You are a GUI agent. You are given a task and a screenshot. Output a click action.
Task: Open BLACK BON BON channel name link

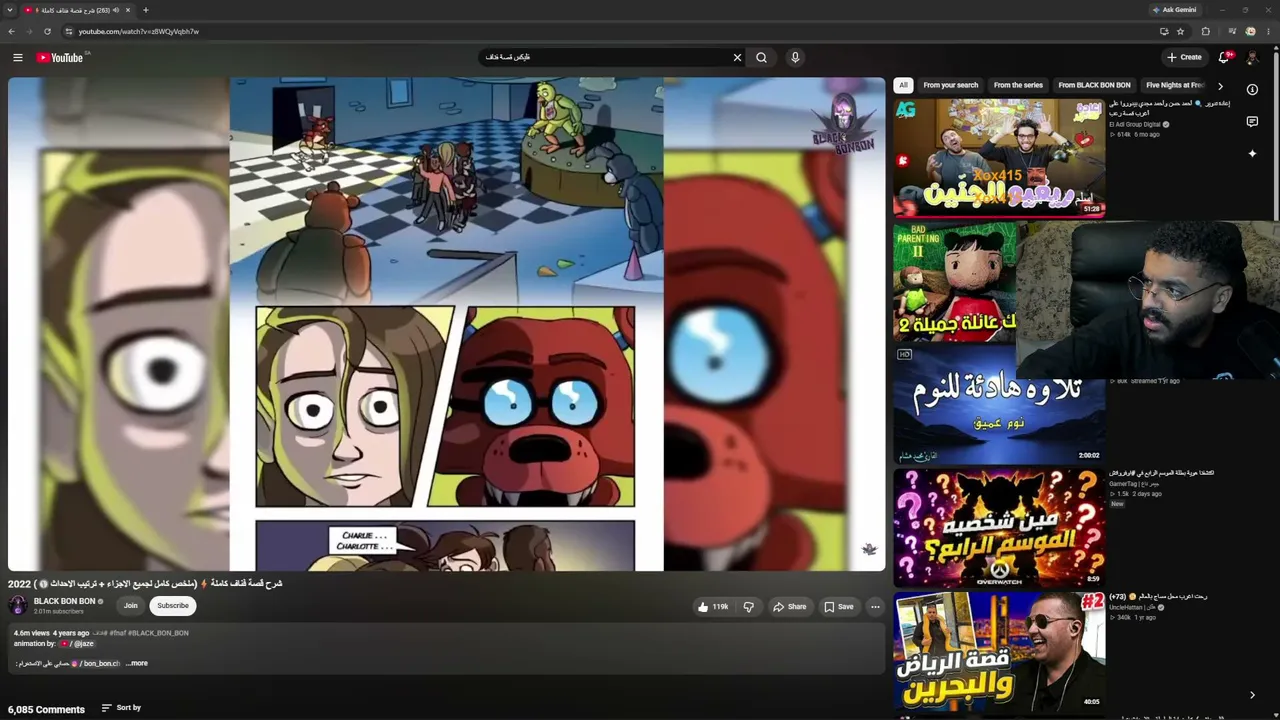(x=65, y=601)
